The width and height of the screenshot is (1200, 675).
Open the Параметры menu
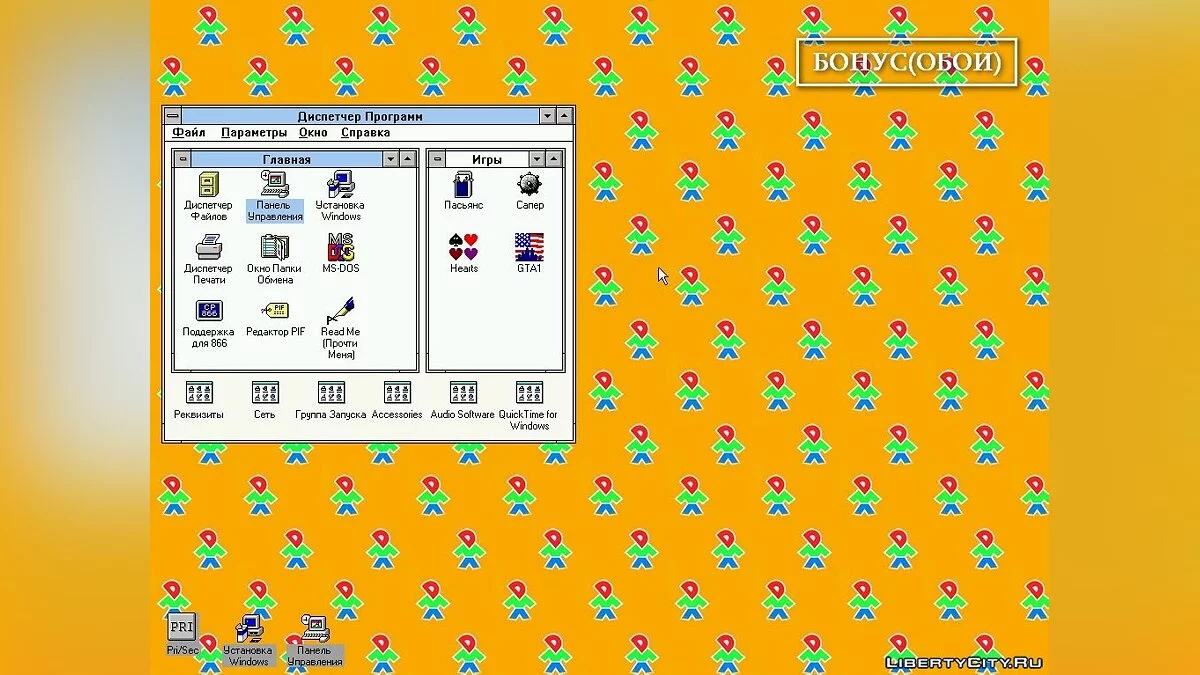click(x=254, y=133)
